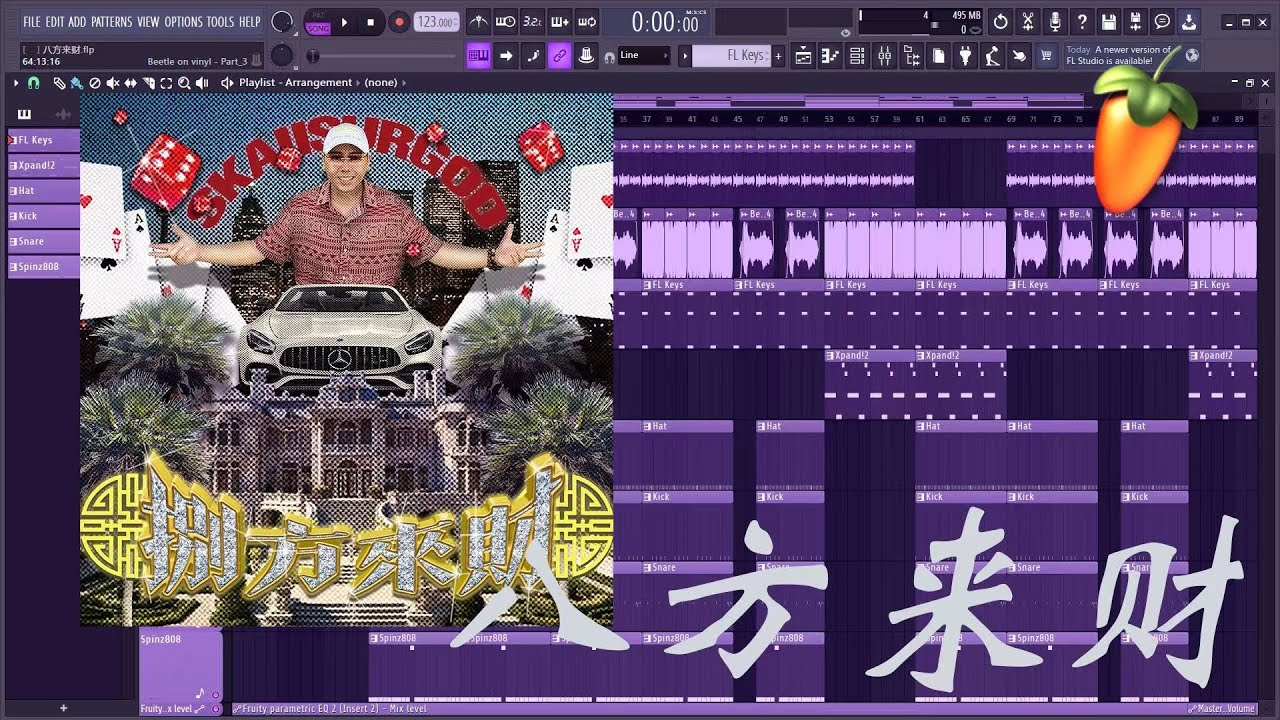Toggle blend recording overdub
This screenshot has width=1280, height=720.
click(560, 22)
